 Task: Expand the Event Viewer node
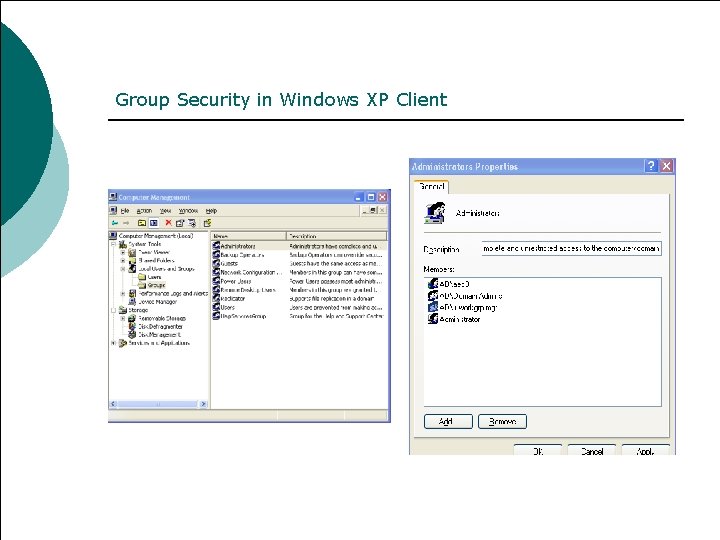[x=123, y=253]
